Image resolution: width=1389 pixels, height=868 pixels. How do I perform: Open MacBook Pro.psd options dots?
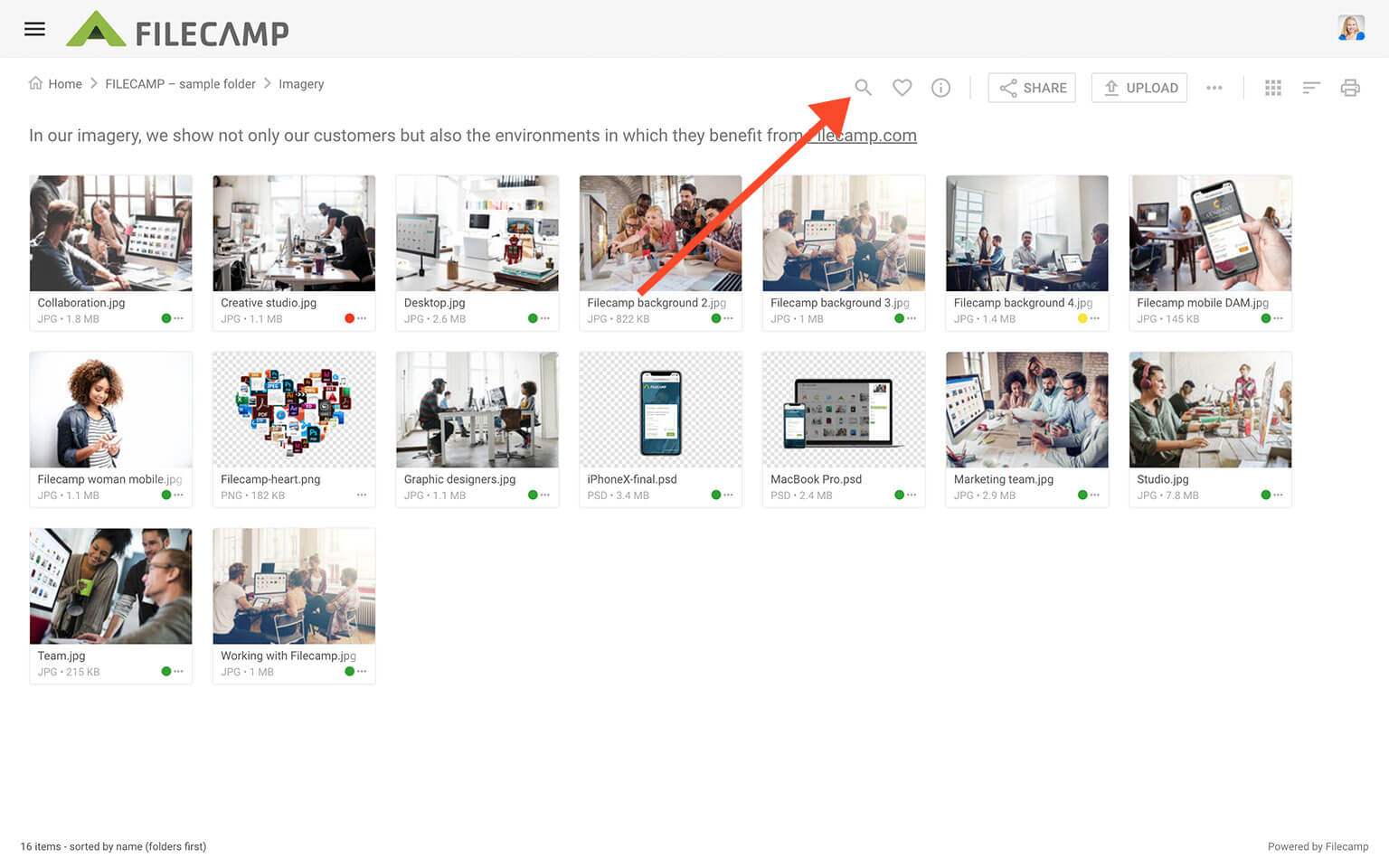coord(912,495)
